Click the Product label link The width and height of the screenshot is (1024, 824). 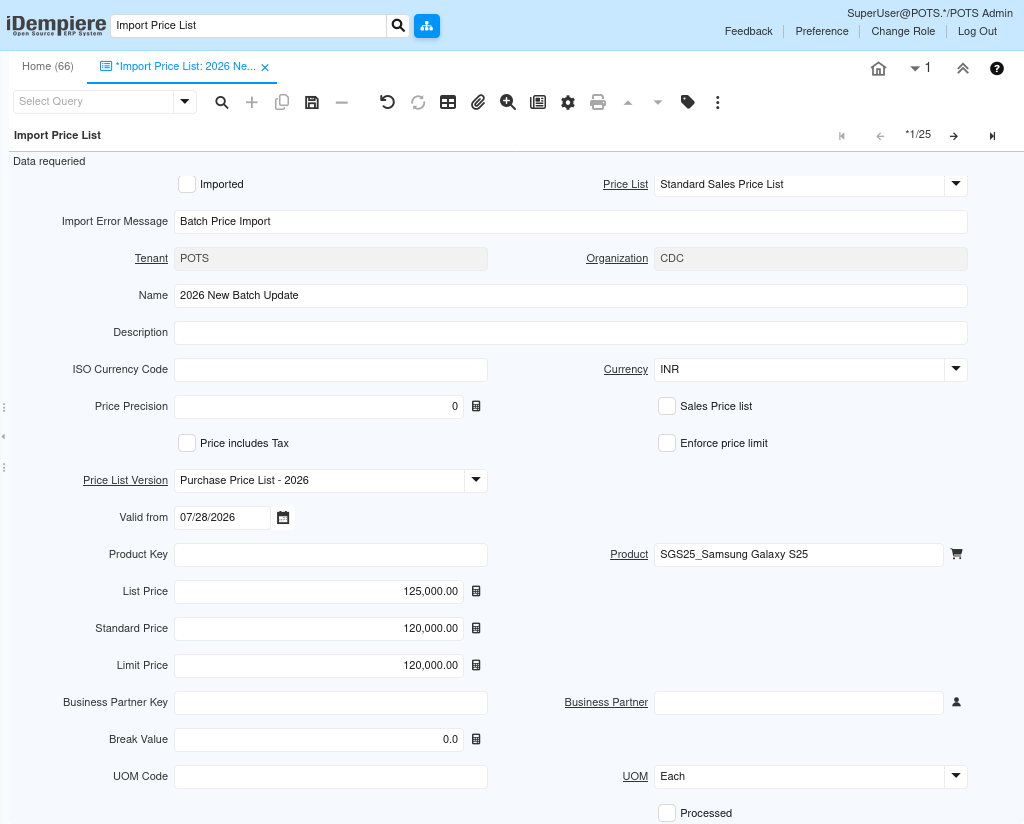pos(629,554)
